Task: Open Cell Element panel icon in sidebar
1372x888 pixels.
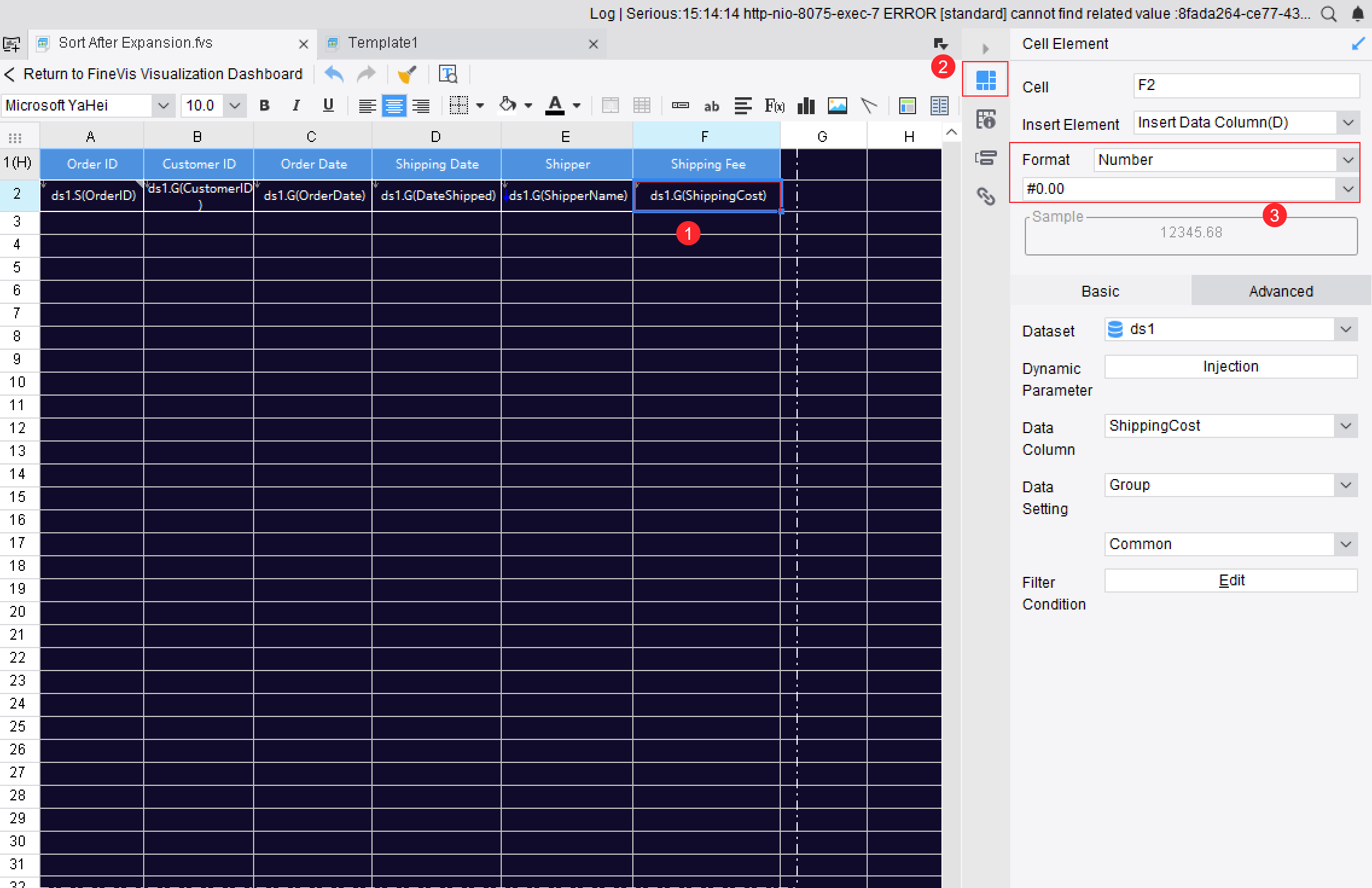Action: [x=986, y=80]
